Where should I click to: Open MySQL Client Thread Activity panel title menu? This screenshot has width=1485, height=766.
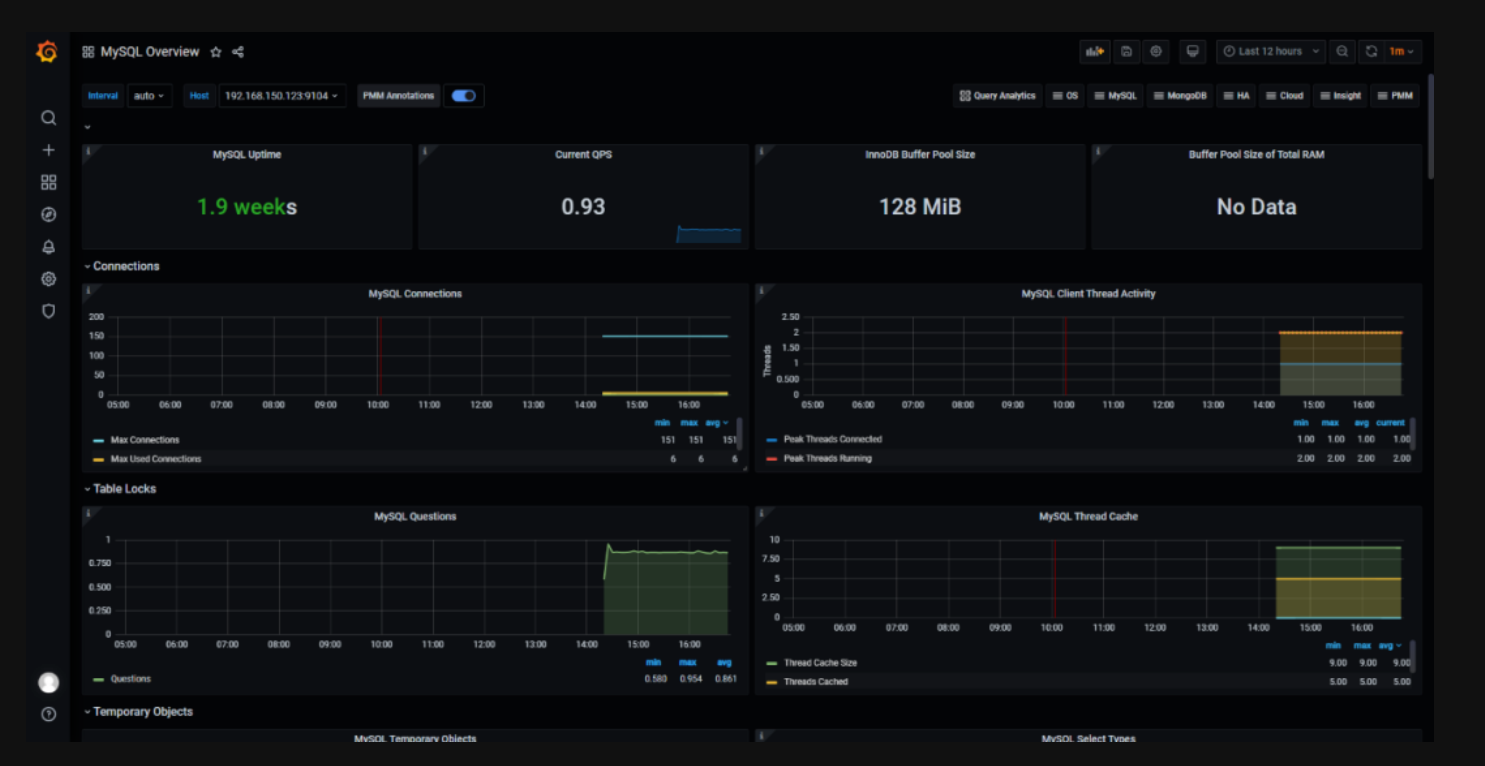click(1088, 294)
